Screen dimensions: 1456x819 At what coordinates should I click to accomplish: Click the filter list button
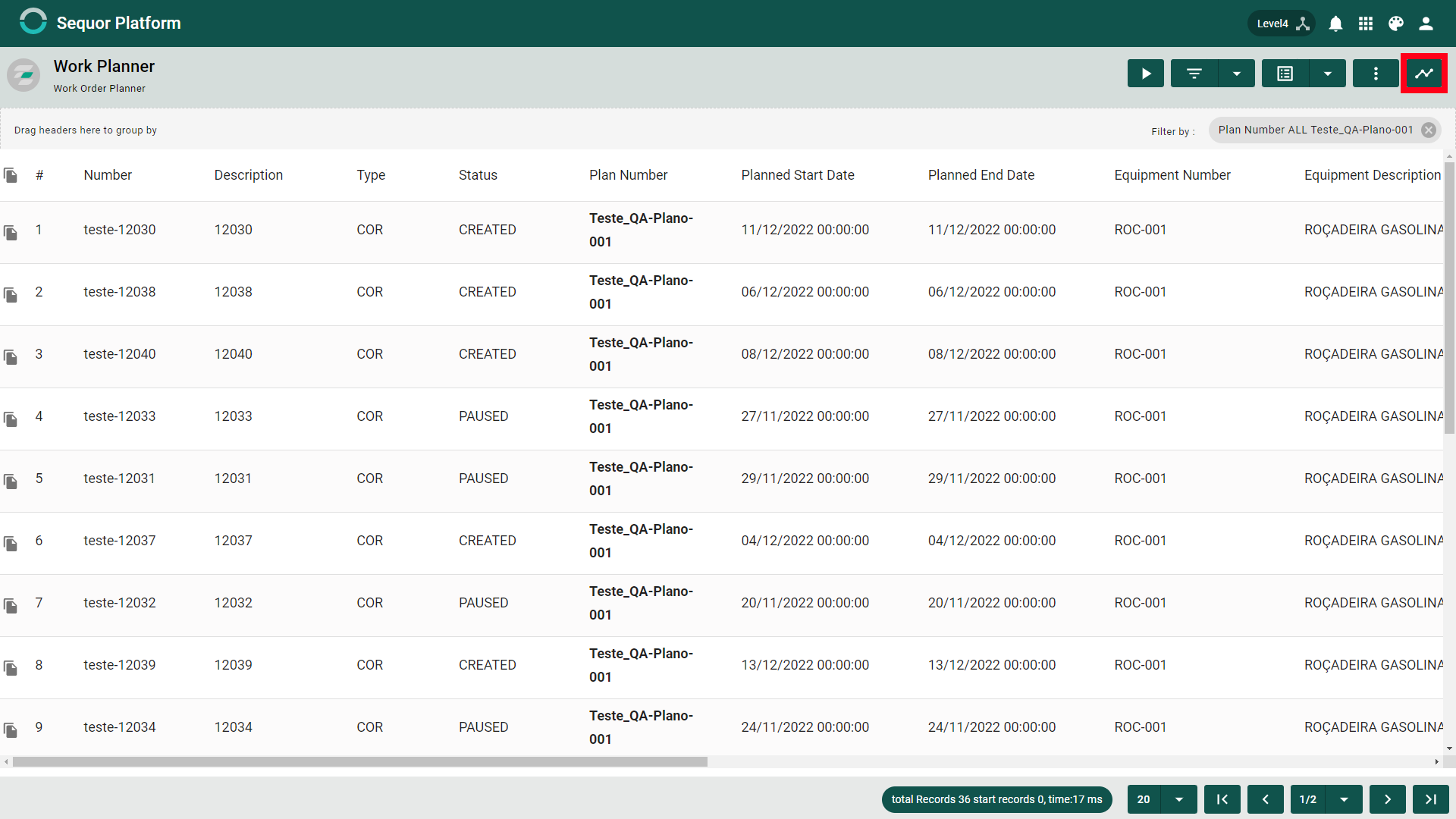tap(1194, 74)
